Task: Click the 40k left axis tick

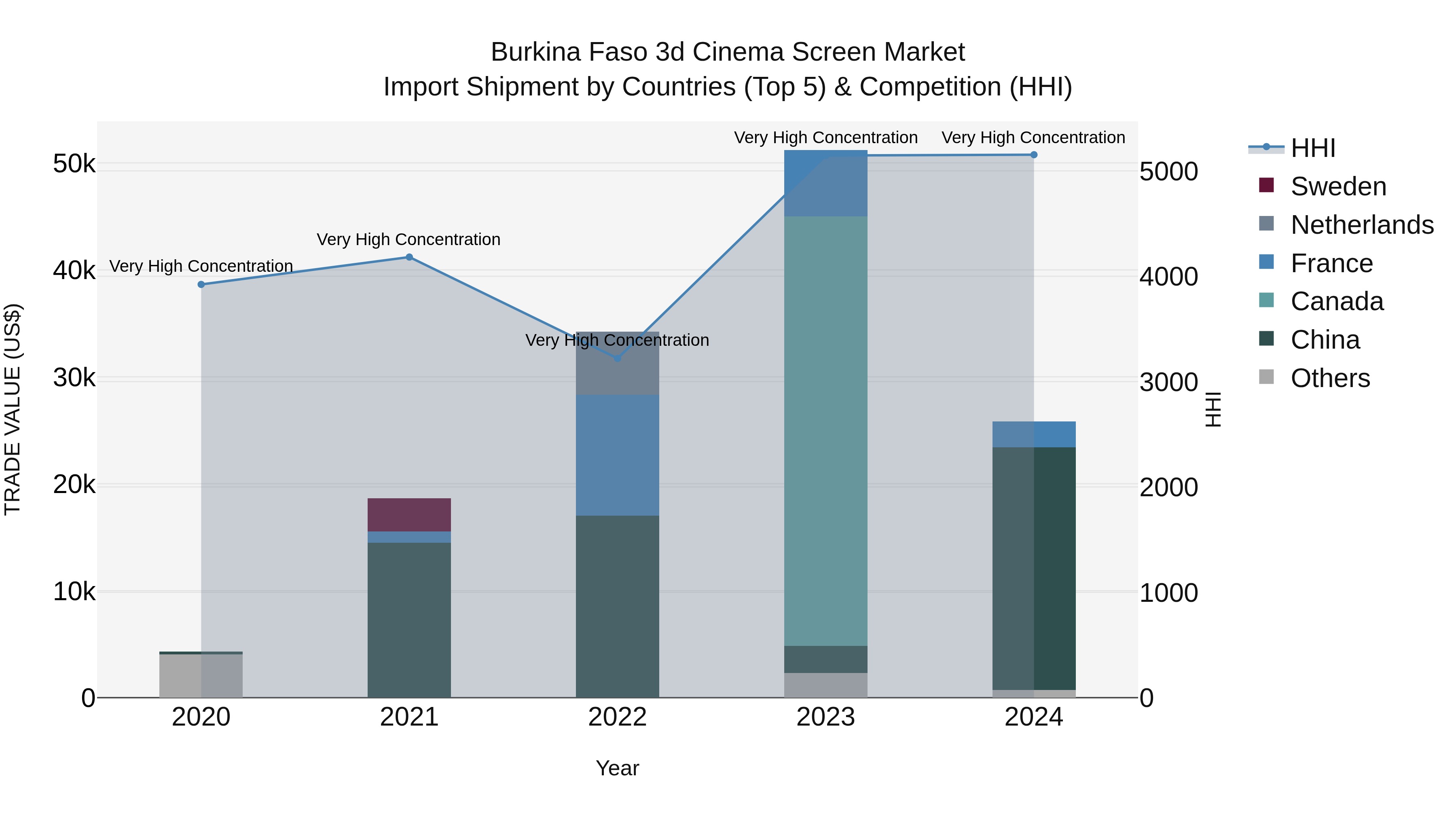Action: [74, 271]
